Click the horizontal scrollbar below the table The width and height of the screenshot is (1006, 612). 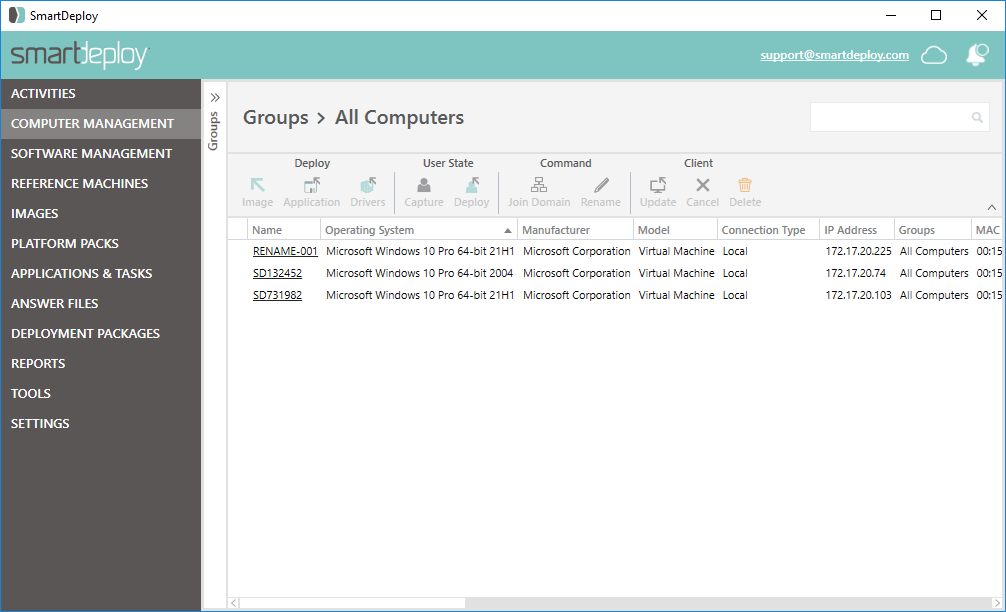point(350,603)
